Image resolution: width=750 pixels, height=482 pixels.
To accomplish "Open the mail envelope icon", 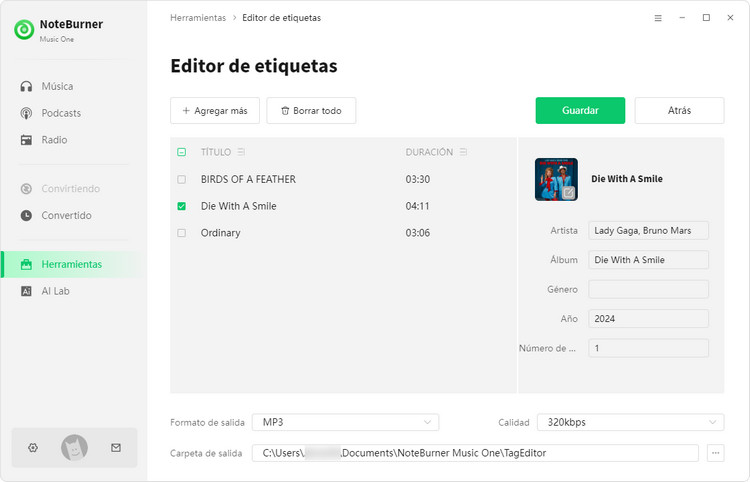I will tap(116, 448).
